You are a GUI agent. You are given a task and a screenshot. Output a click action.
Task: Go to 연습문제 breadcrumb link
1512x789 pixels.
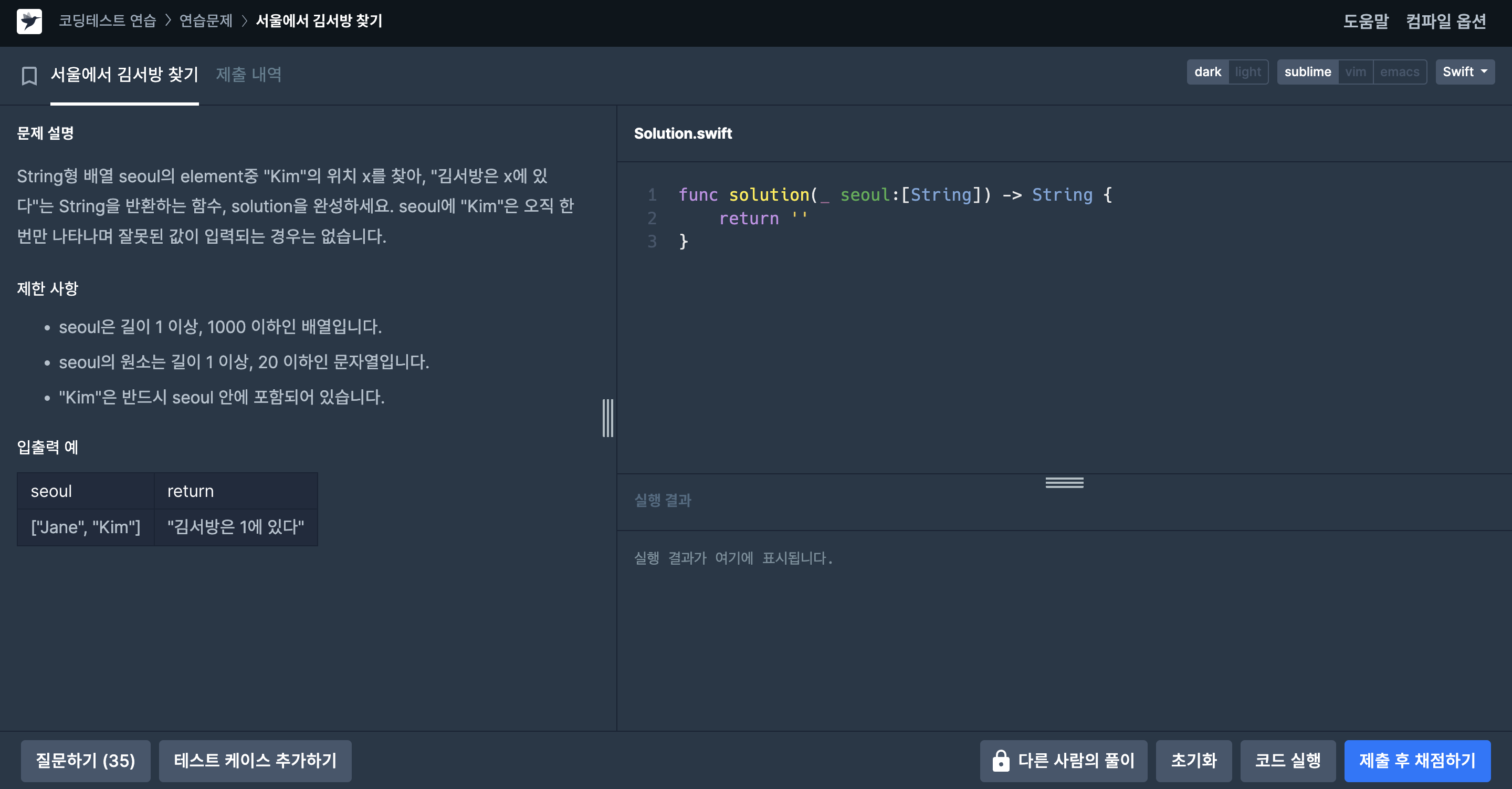(x=205, y=21)
